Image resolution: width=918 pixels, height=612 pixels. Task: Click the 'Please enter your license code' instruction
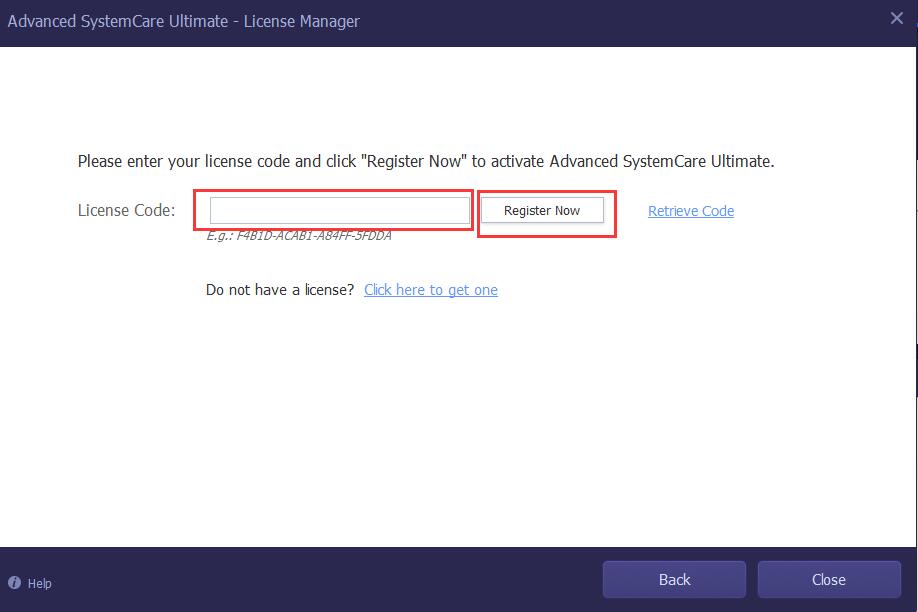click(x=426, y=161)
